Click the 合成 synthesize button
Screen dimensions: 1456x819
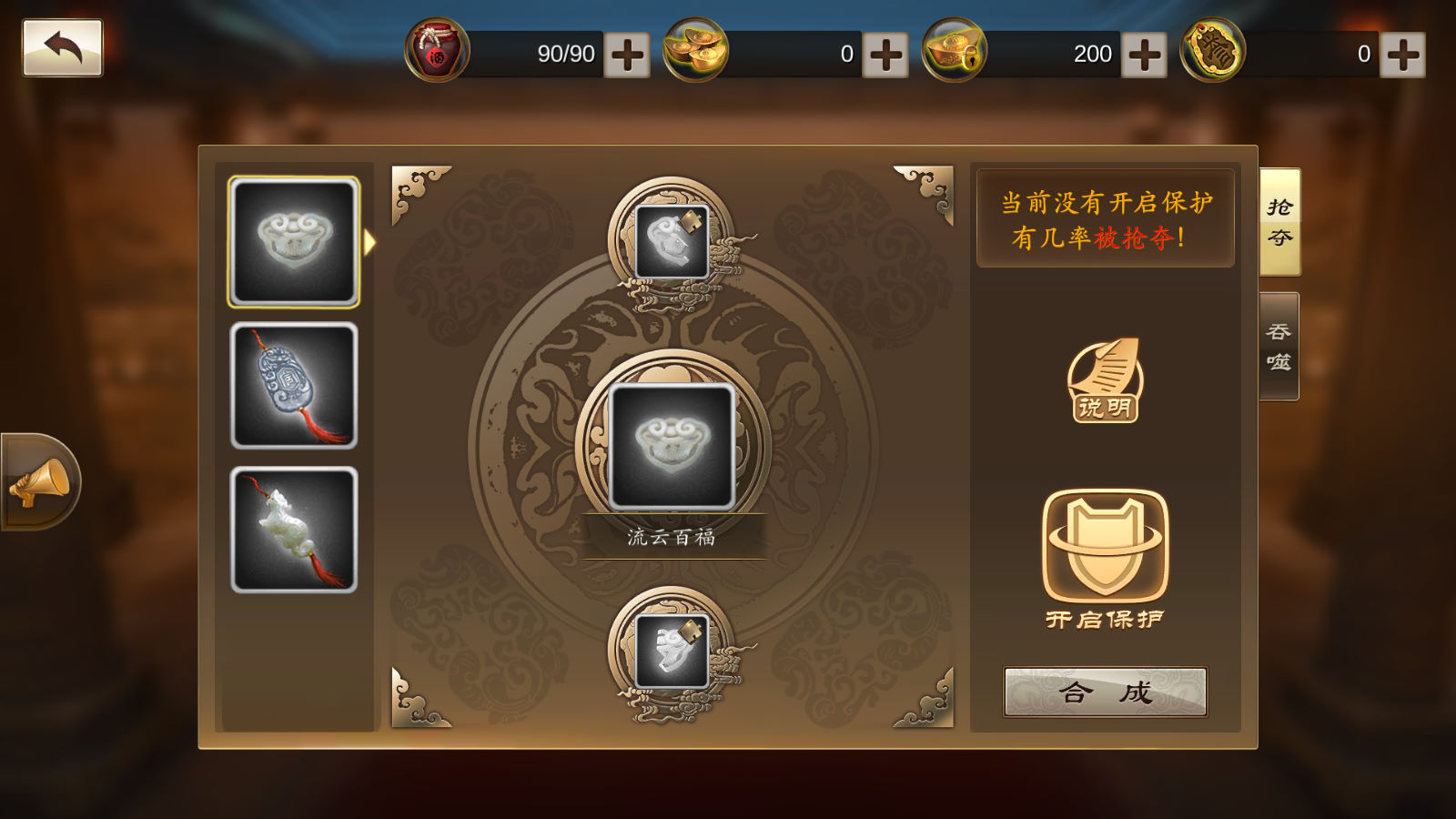click(1105, 693)
